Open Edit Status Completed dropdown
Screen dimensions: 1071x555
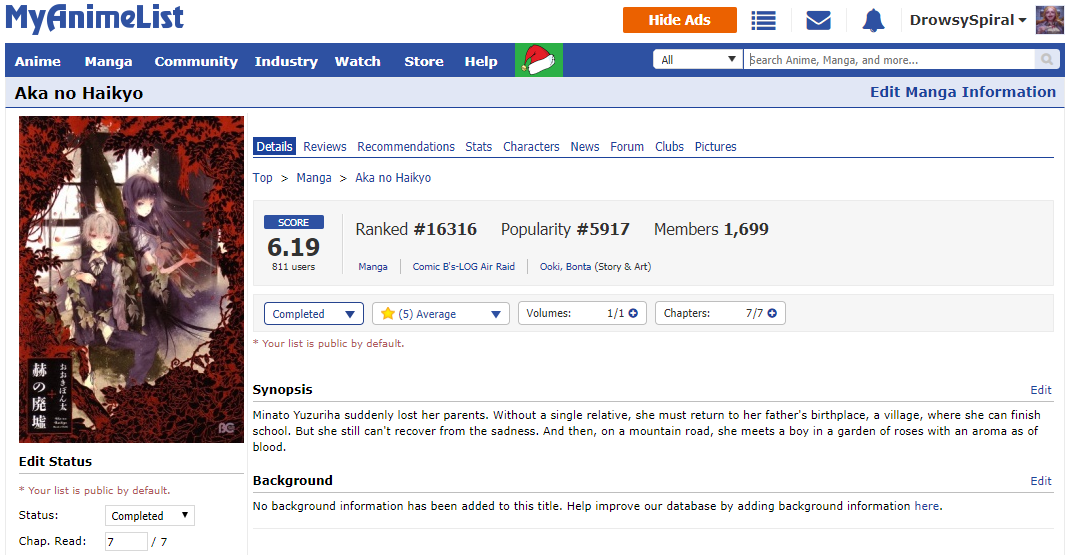(x=150, y=515)
